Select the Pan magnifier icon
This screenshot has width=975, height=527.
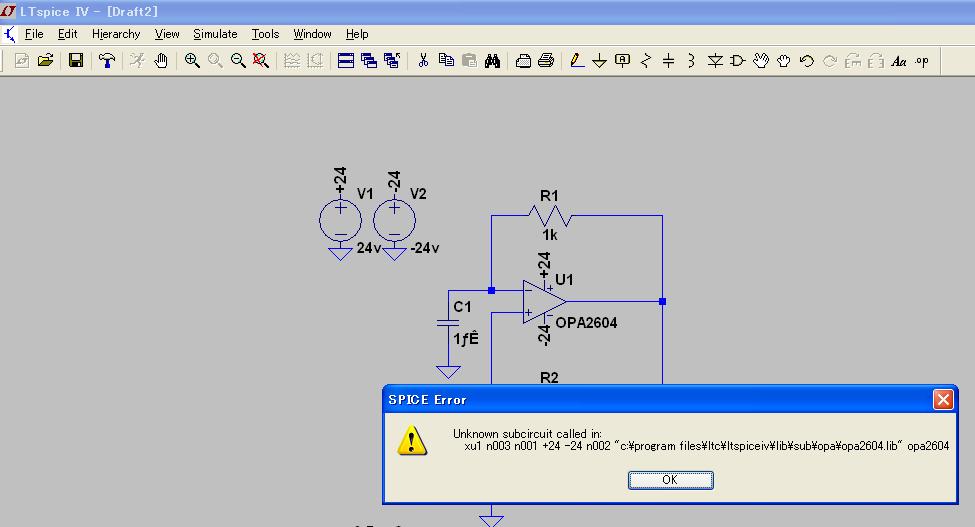click(x=215, y=60)
